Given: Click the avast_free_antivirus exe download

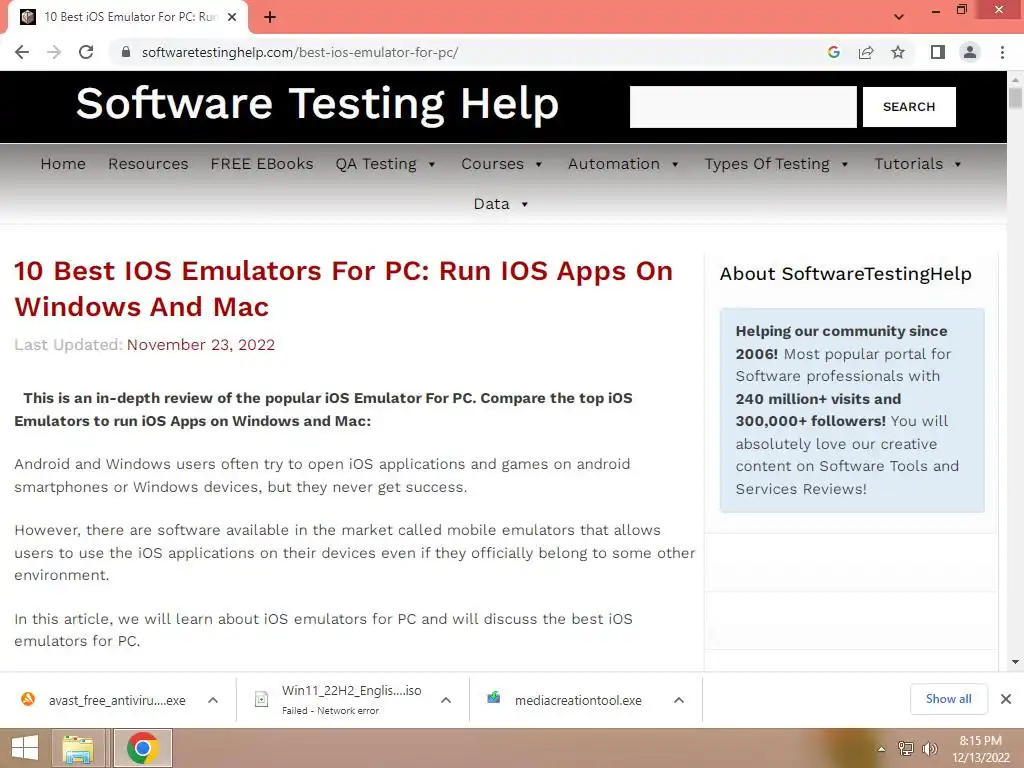Looking at the screenshot, I should tap(117, 700).
